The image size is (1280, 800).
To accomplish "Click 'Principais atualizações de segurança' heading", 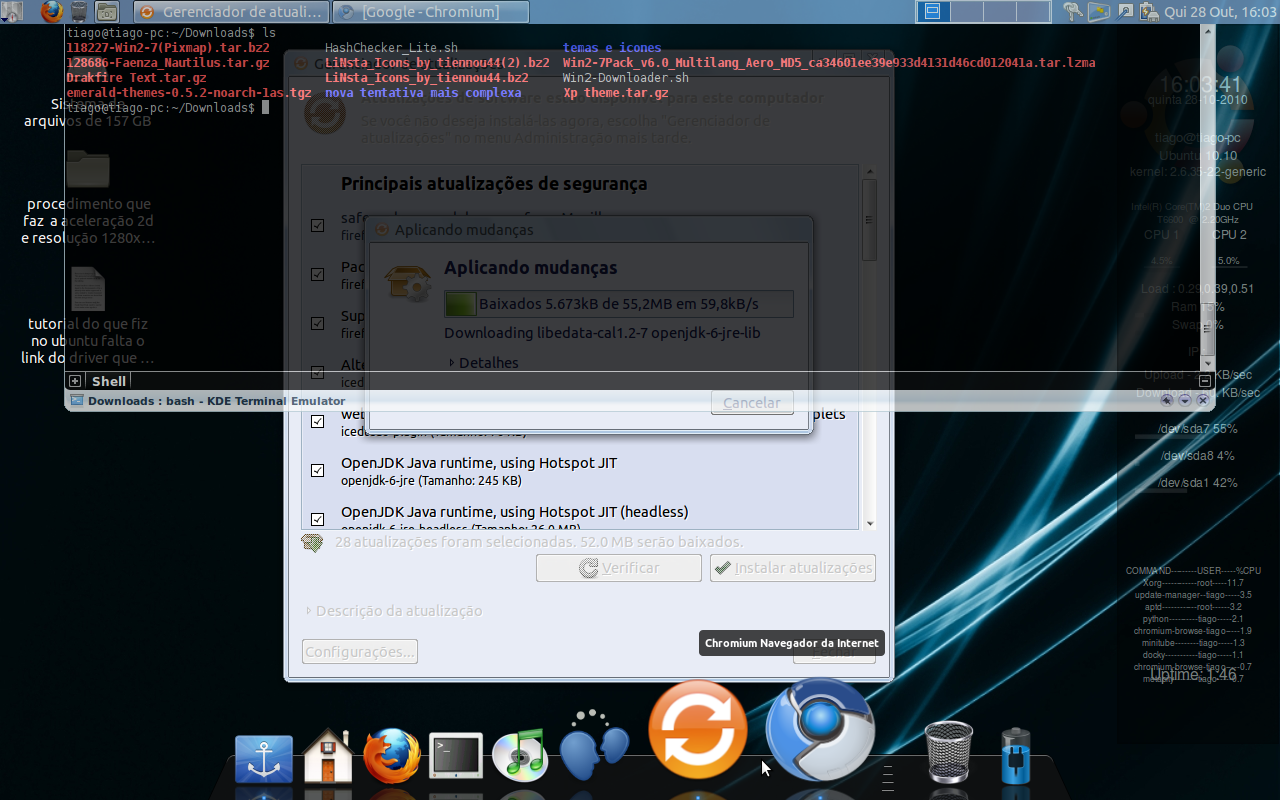I will click(494, 184).
